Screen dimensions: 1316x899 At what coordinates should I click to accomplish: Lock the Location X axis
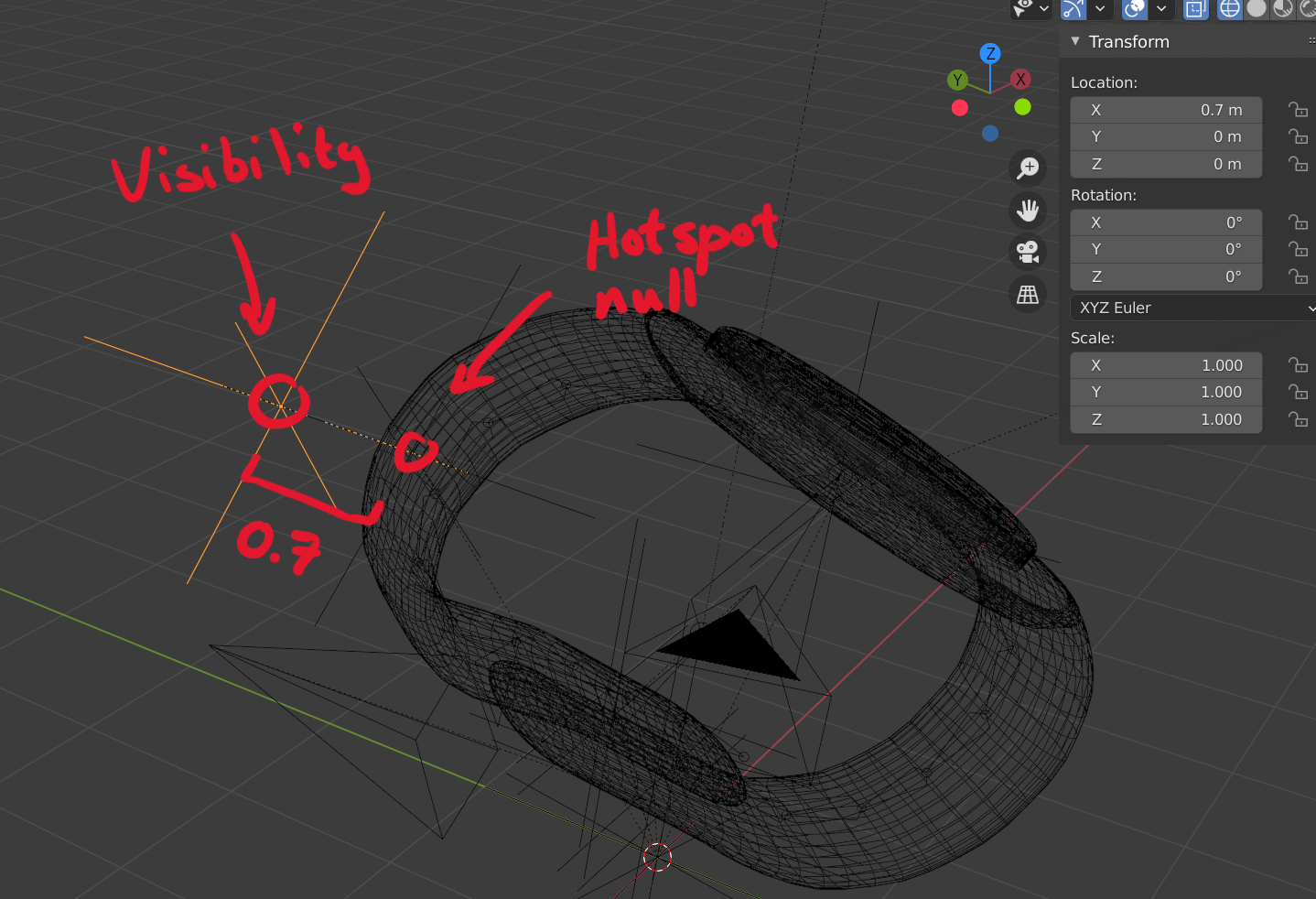pos(1298,110)
